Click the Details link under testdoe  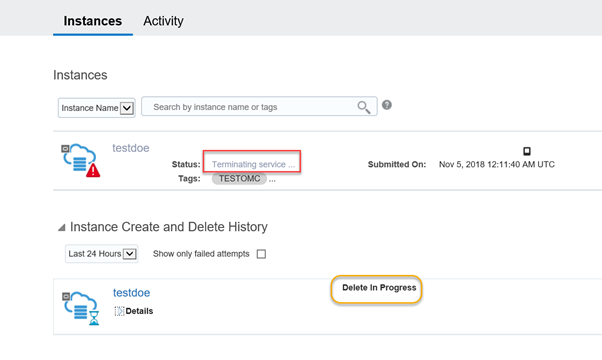[139, 311]
